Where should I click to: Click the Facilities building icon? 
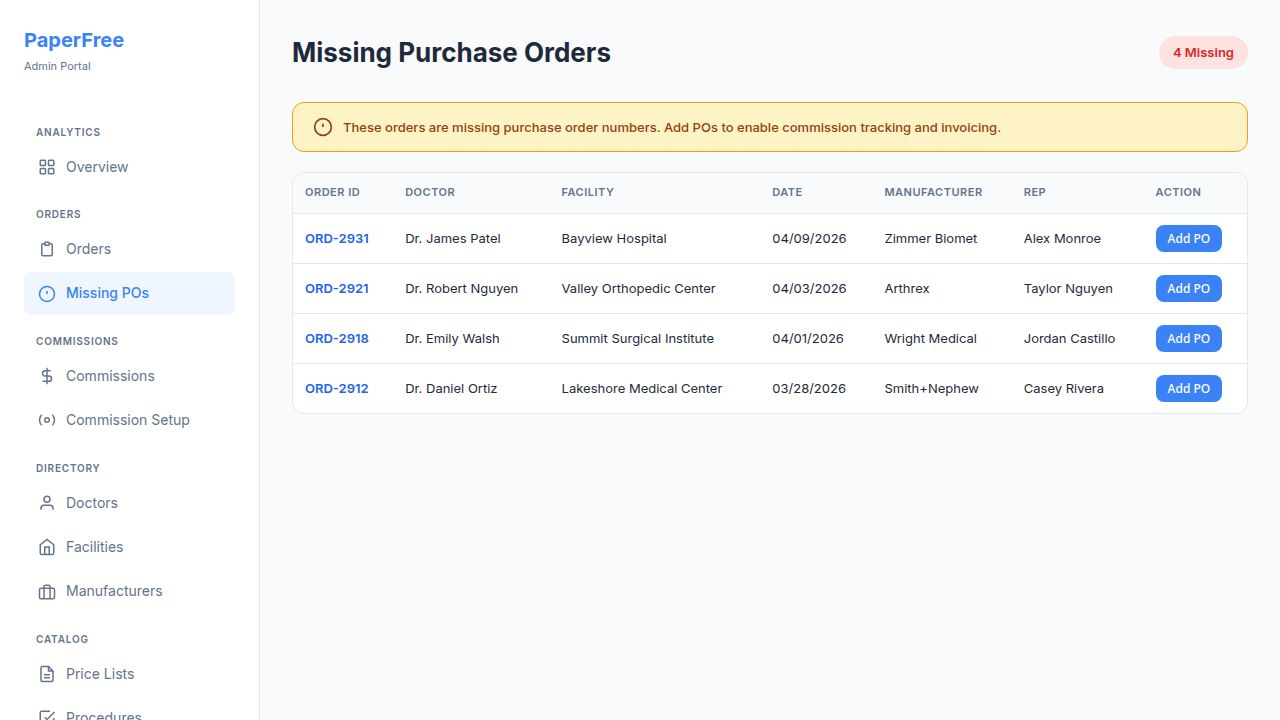pos(47,547)
